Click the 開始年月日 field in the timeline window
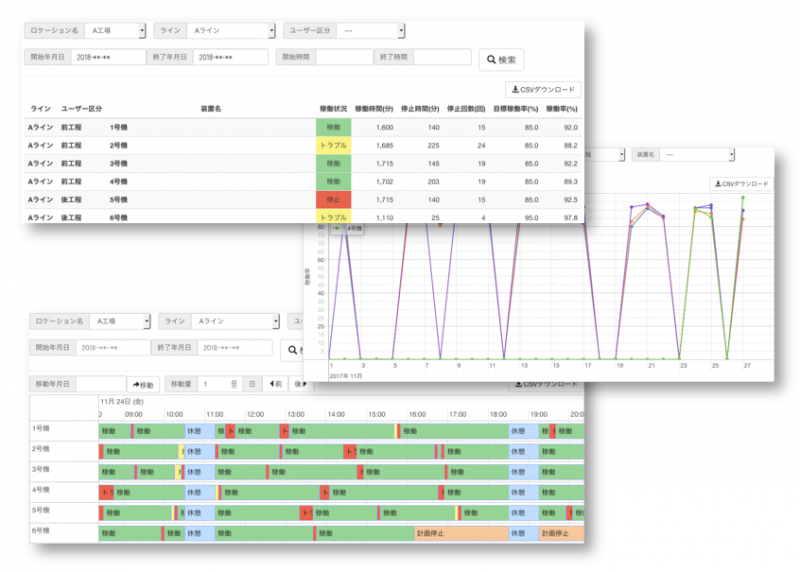Viewport: 800px width, 572px height. (x=113, y=347)
